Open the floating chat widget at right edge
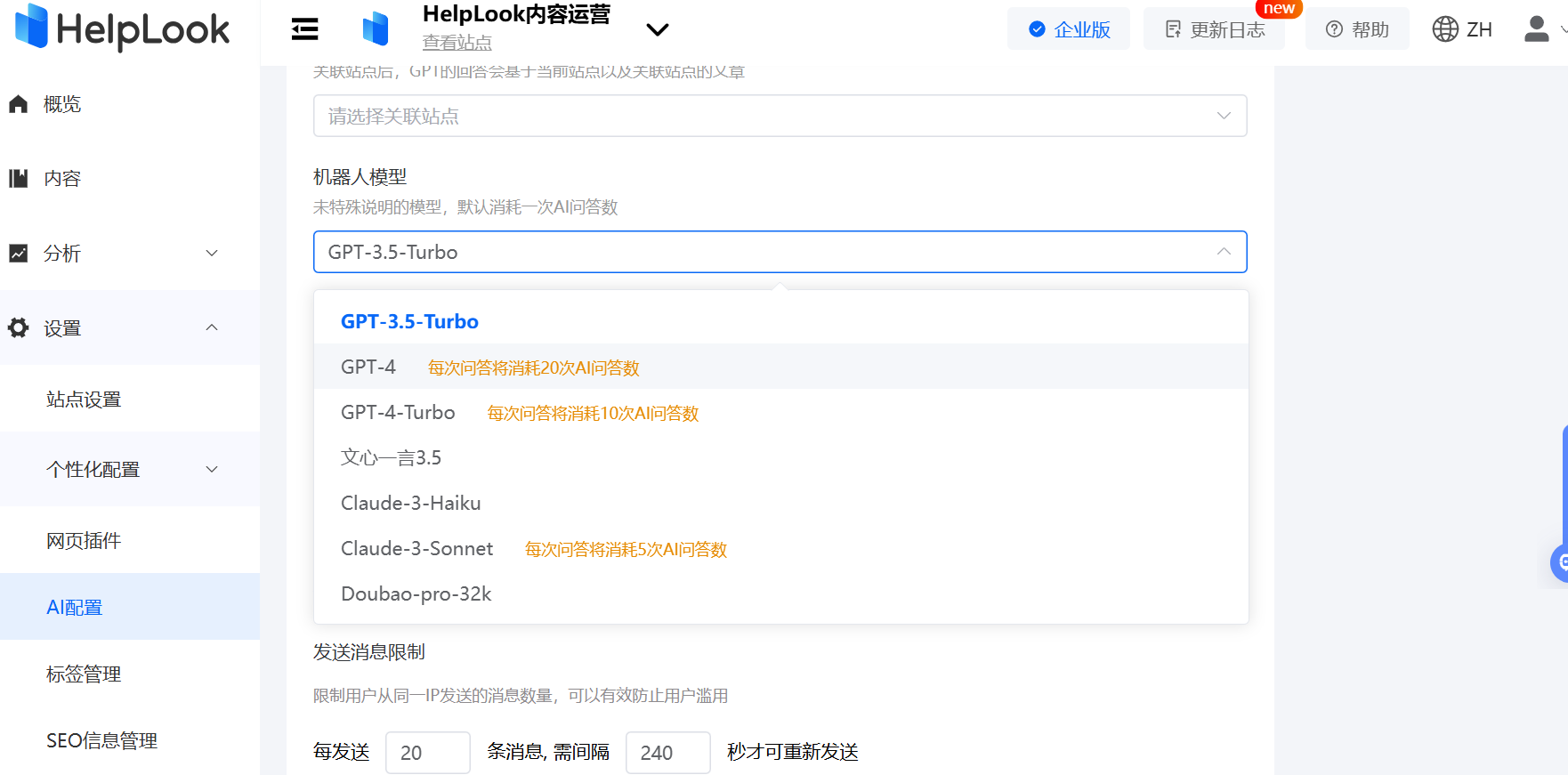The width and height of the screenshot is (1568, 775). 1559,562
